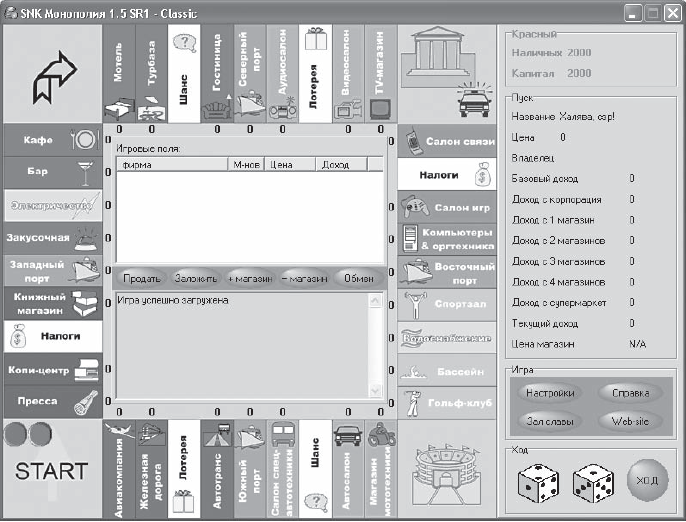This screenshot has height=522, width=686.
Task: Click the 'Игра успешно загружена' log text
Action: pyautogui.click(x=173, y=300)
